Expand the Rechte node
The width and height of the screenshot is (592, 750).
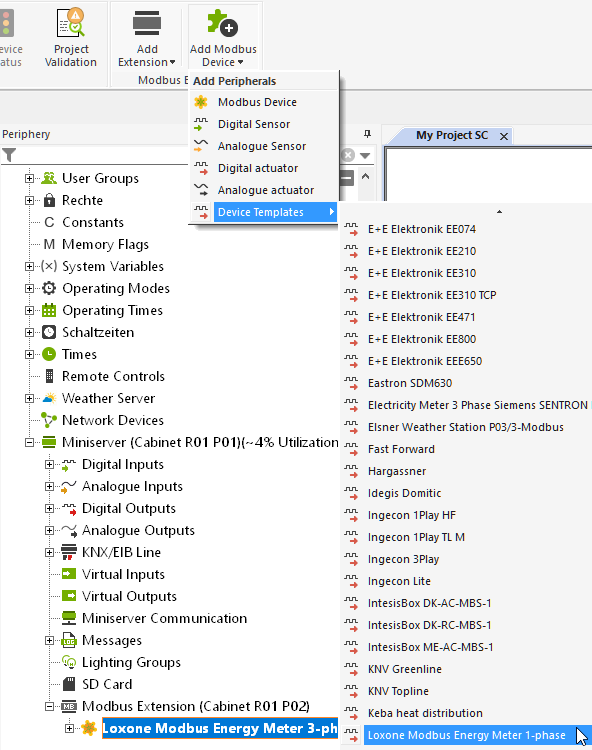[x=29, y=200]
